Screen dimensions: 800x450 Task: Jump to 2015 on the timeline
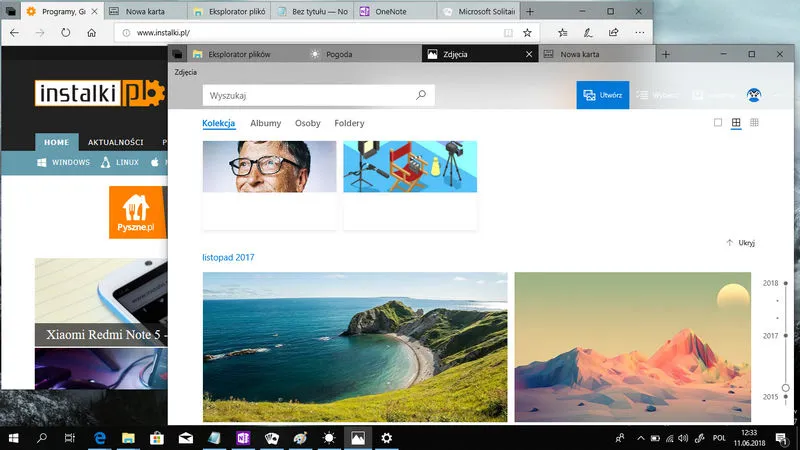pos(770,397)
